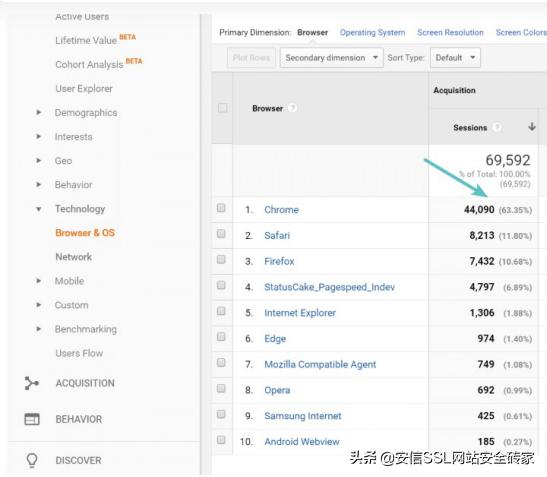Open the Network report
The height and width of the screenshot is (477, 547).
coord(74,257)
